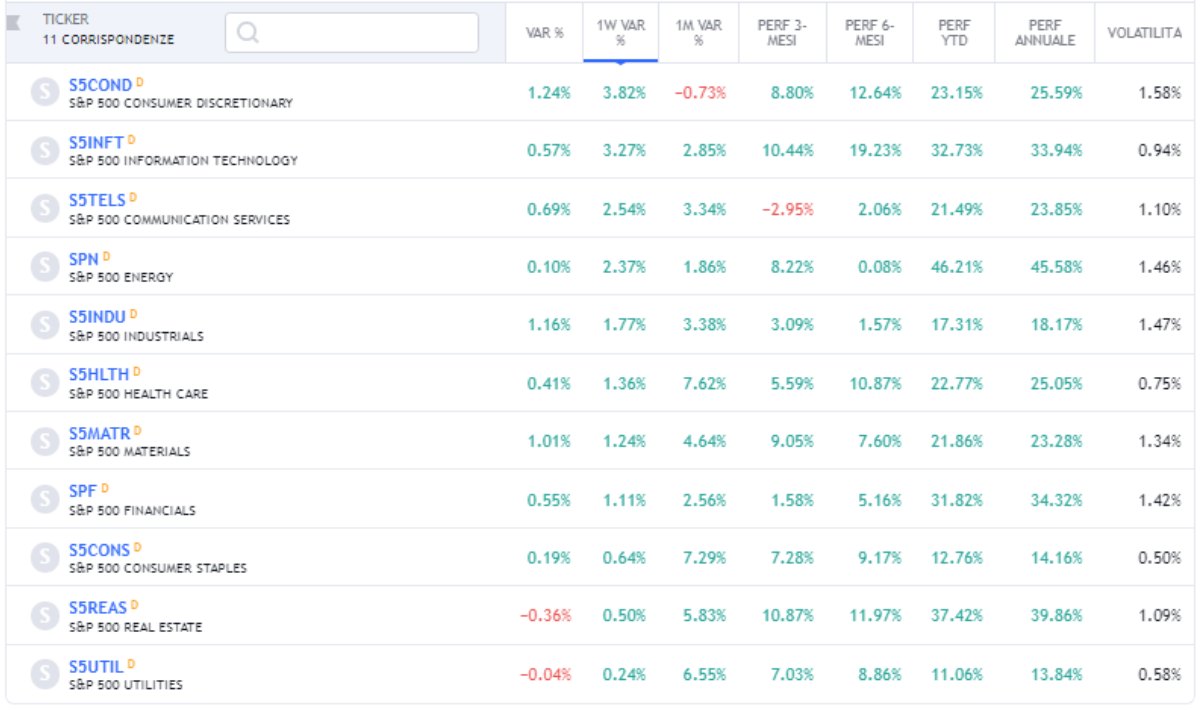Click the flag icon in the table header
The height and width of the screenshot is (710, 1200).
(14, 22)
